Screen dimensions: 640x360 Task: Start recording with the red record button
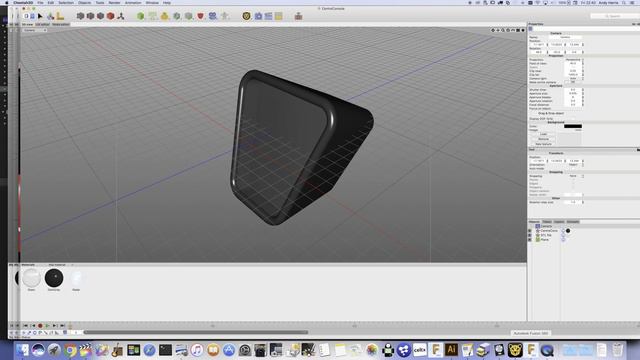[x=40, y=326]
